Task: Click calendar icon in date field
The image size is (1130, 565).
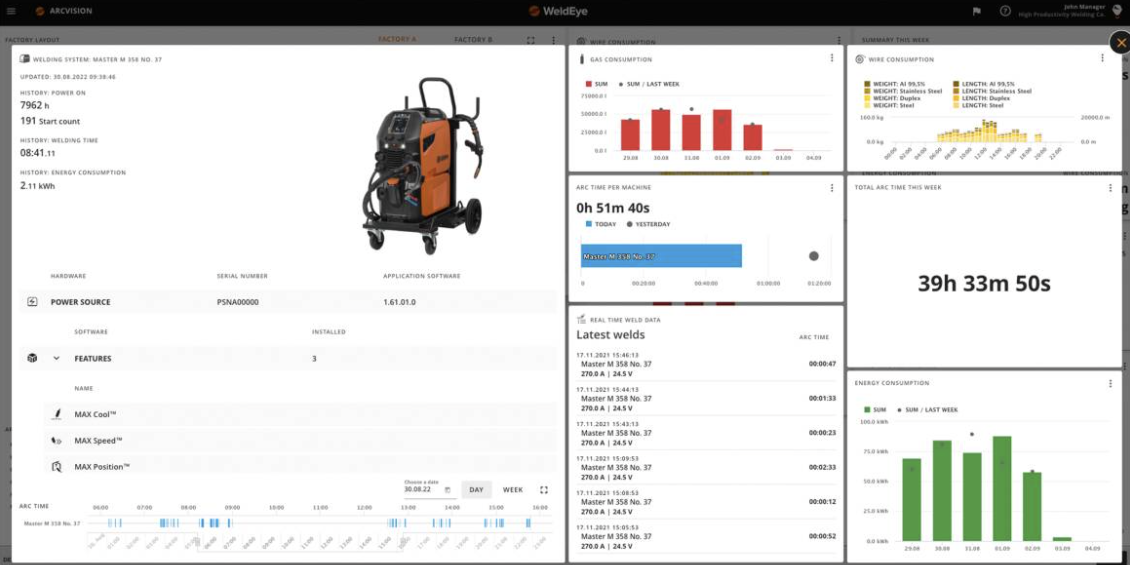Action: point(447,490)
